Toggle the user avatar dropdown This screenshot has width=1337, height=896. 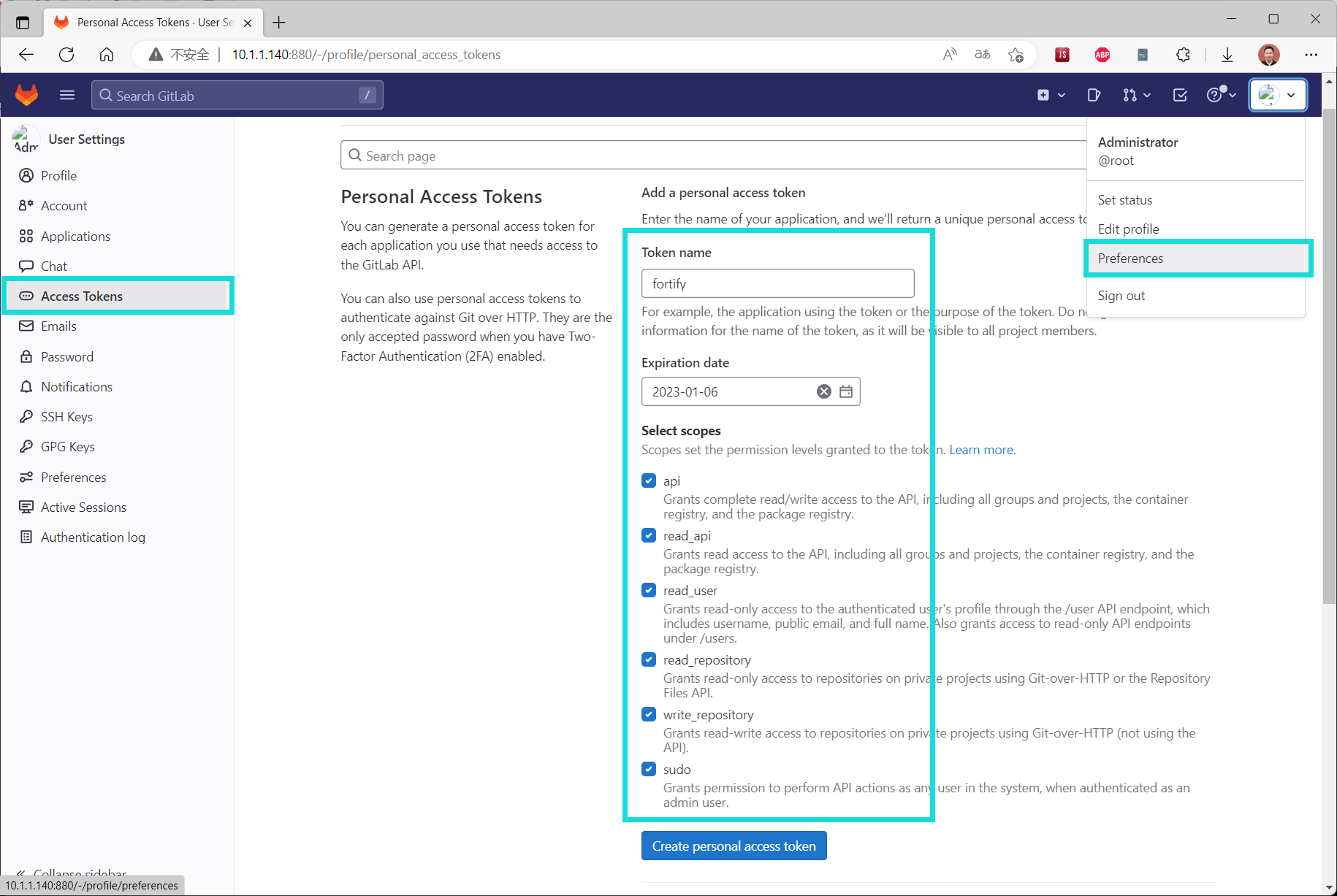1278,95
